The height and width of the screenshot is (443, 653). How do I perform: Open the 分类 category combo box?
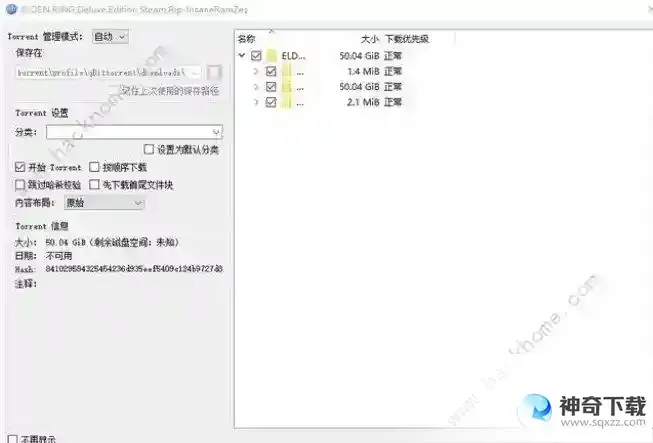point(134,132)
